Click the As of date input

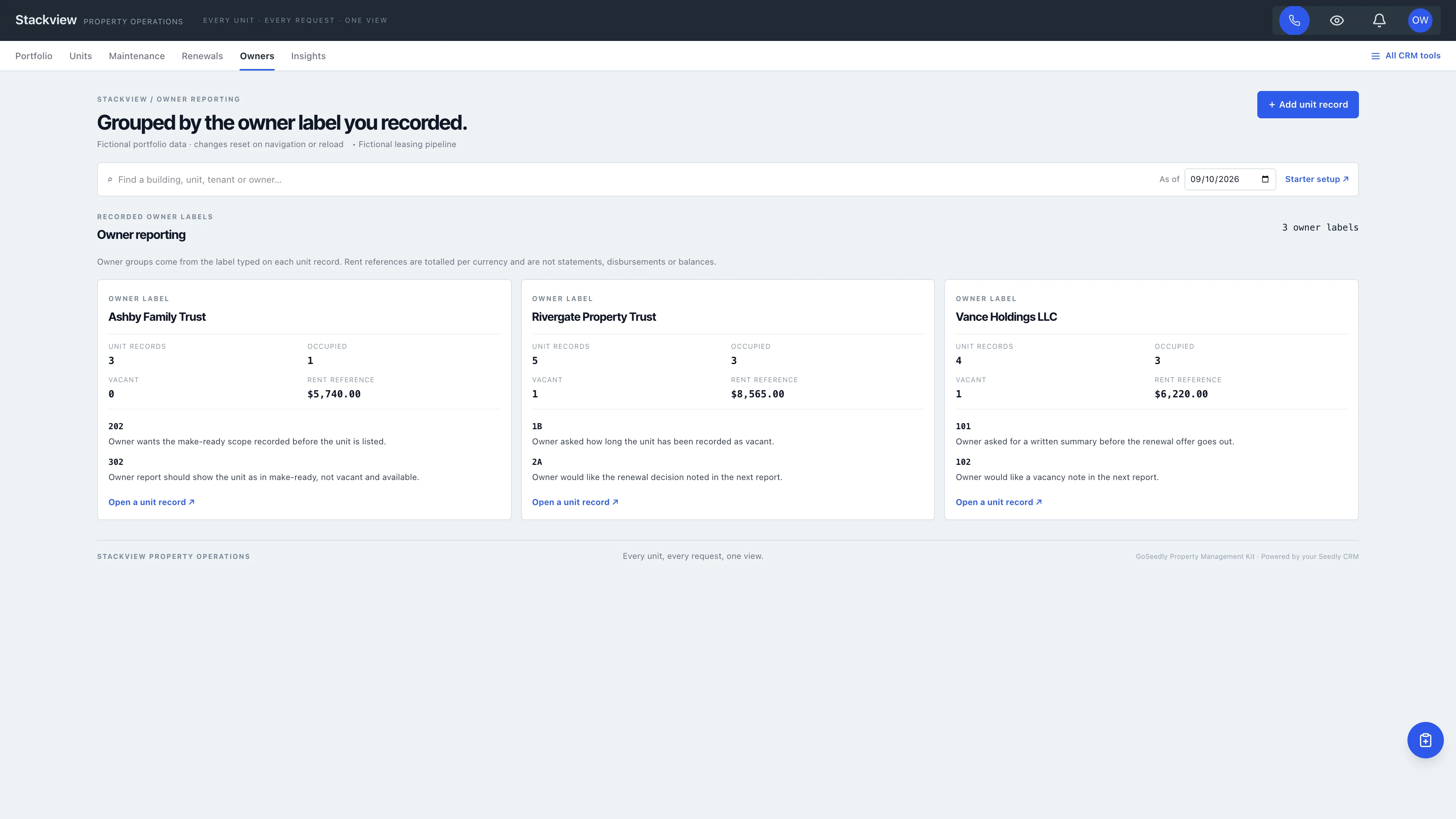coord(1230,179)
